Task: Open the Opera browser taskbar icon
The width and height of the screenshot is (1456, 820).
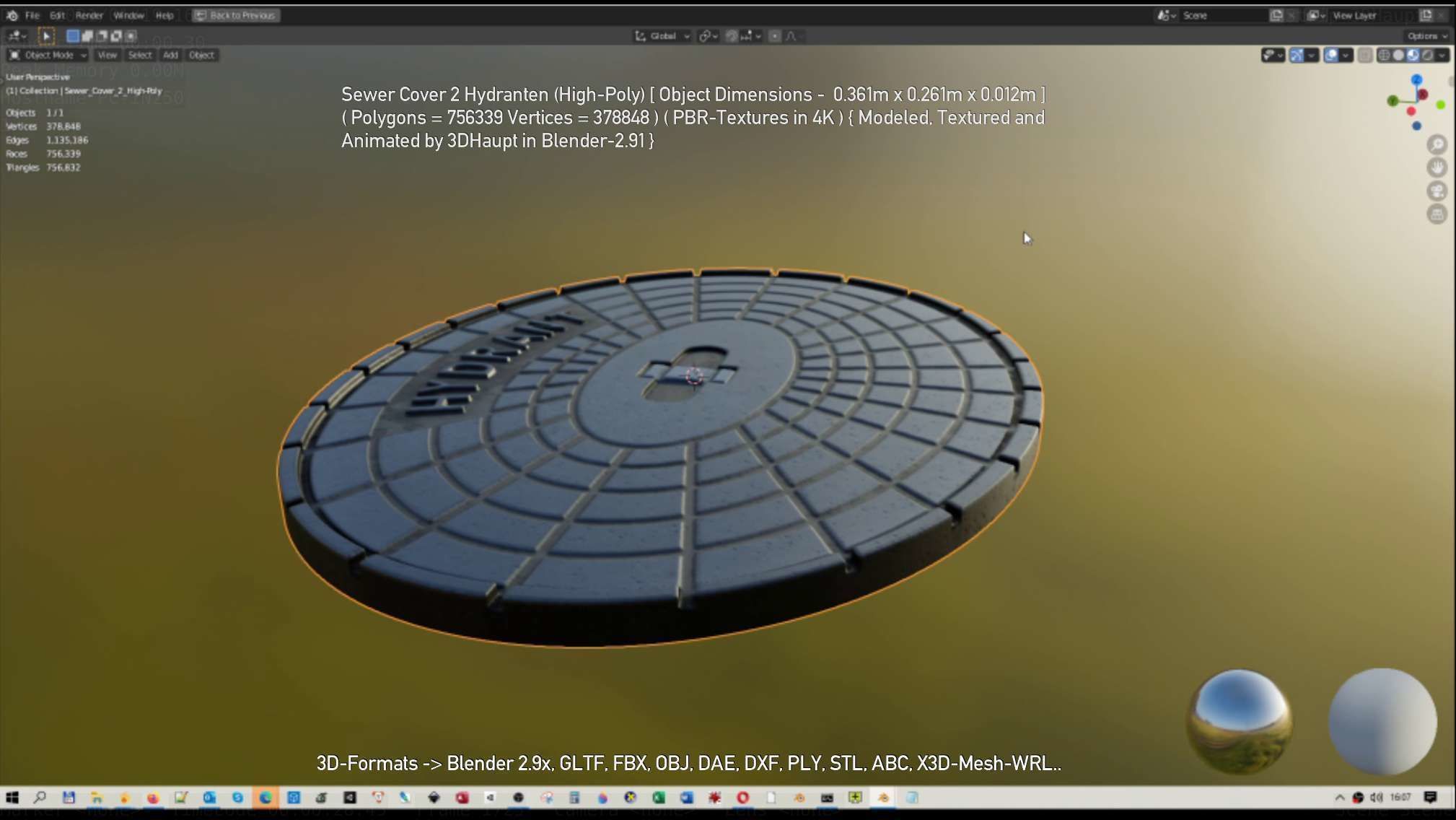Action: click(x=743, y=798)
